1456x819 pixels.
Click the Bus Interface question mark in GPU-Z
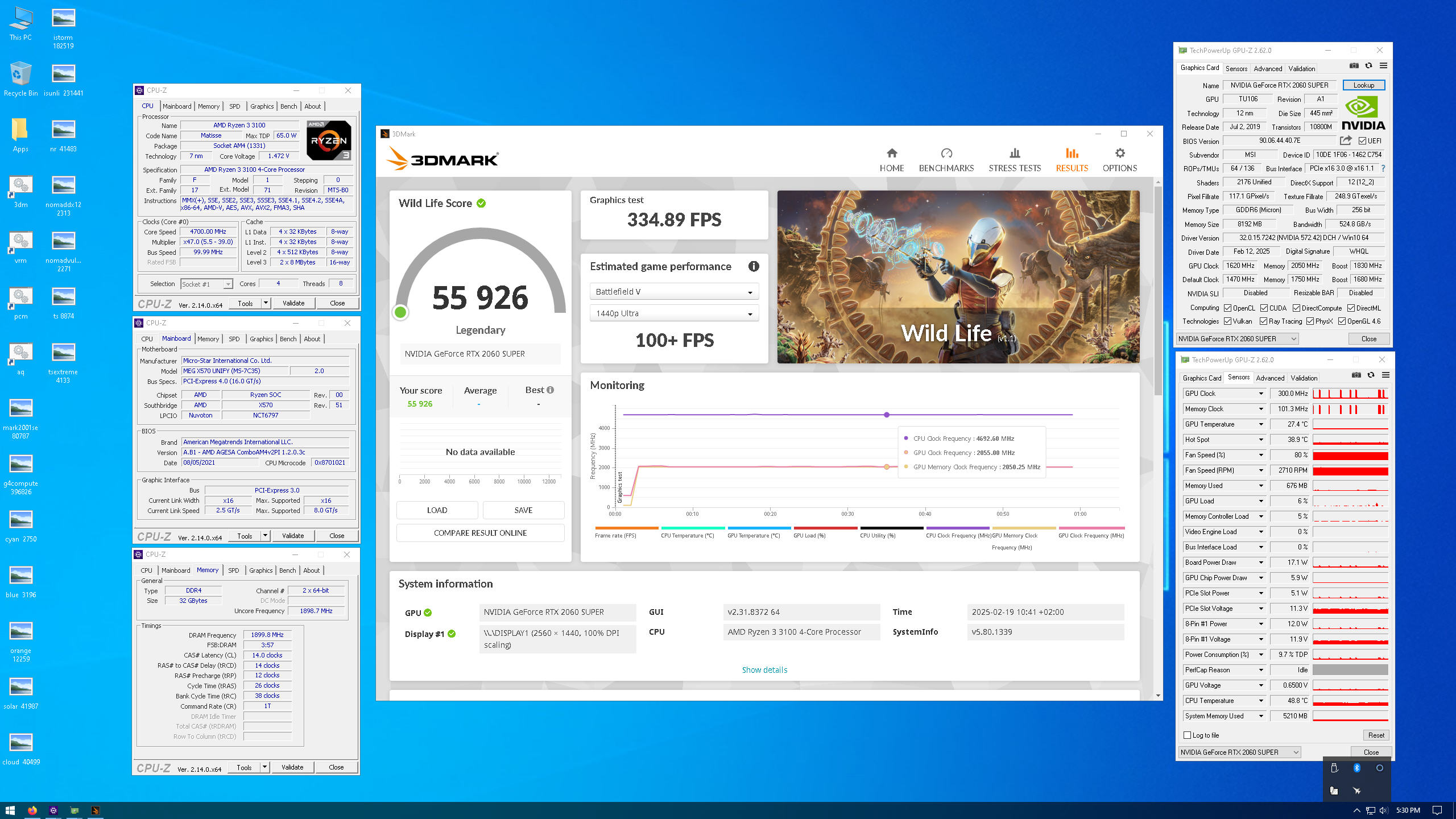tap(1383, 168)
